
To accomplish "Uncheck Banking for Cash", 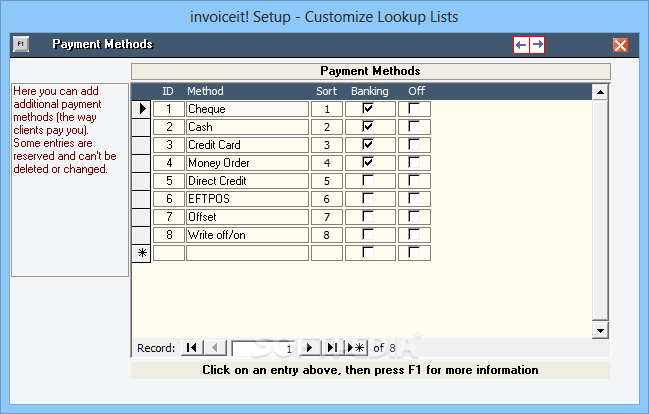I will click(368, 126).
